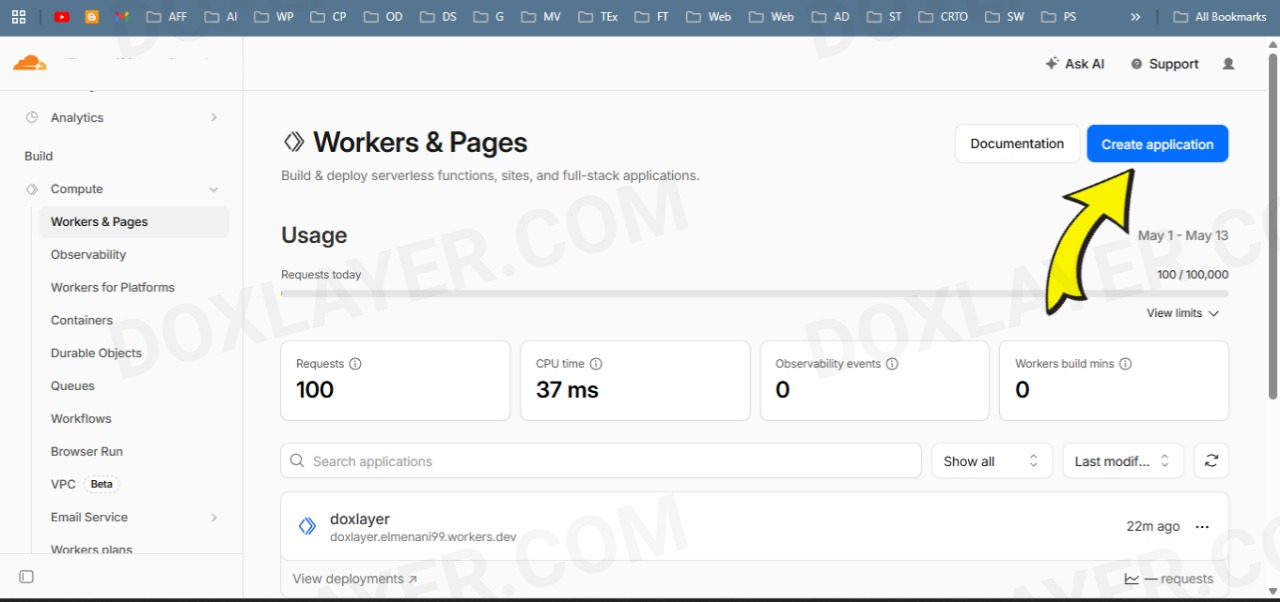The width and height of the screenshot is (1280, 602).
Task: Expand the Email Service chevron
Action: [x=213, y=517]
